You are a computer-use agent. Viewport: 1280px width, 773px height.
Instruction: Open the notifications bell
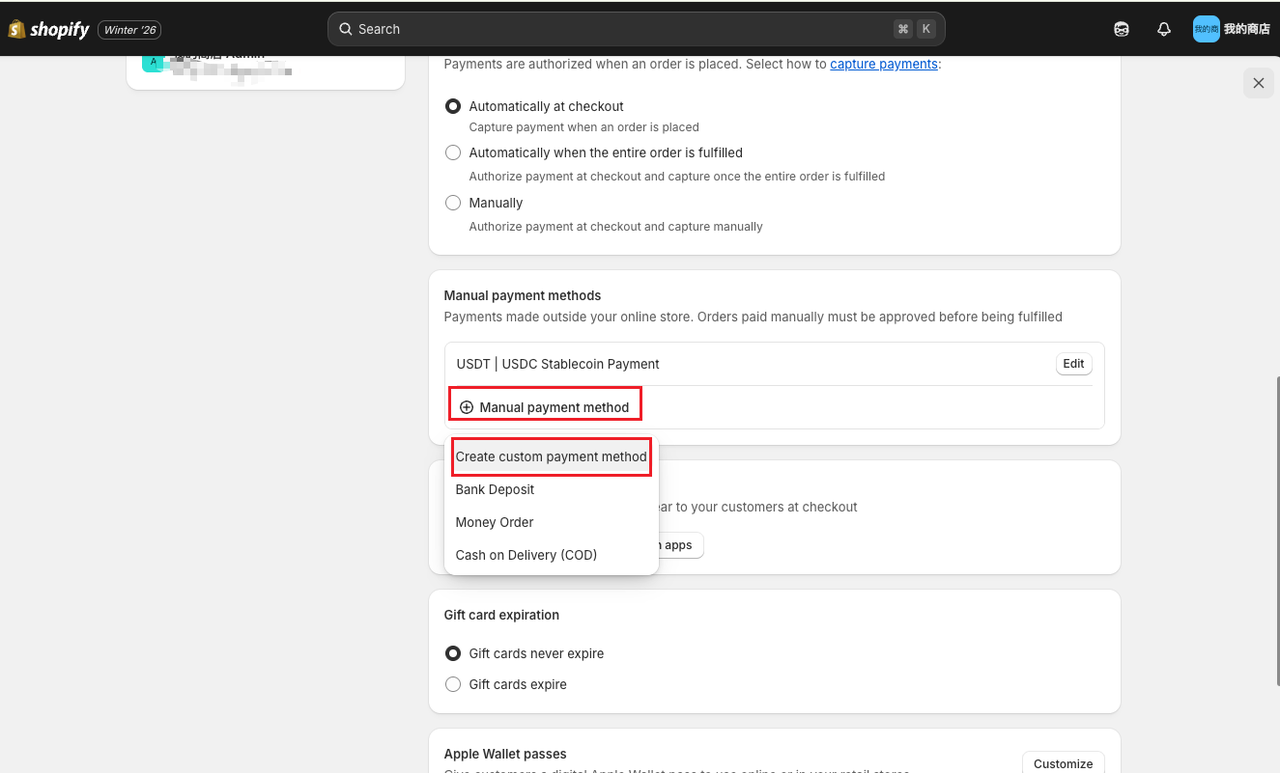tap(1164, 29)
